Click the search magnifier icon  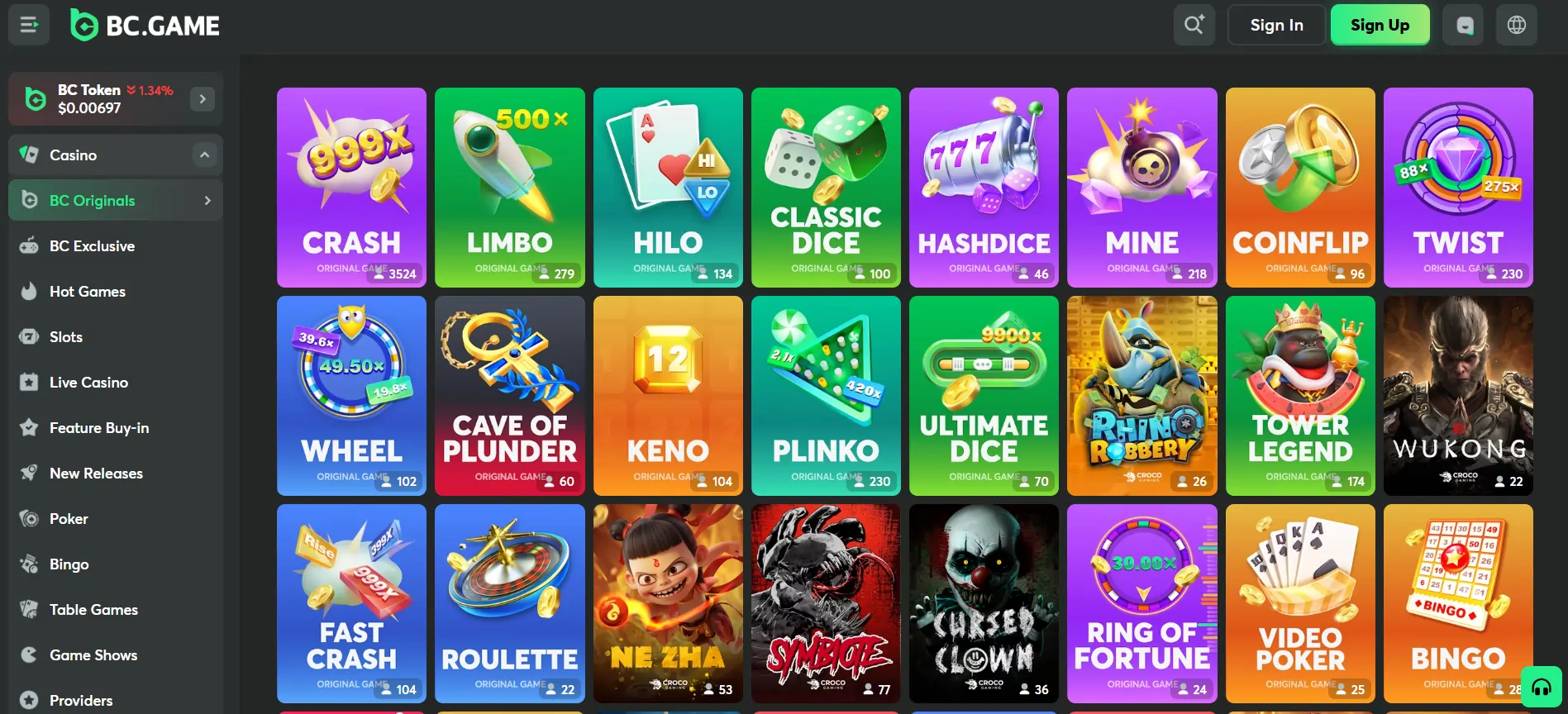click(1194, 25)
